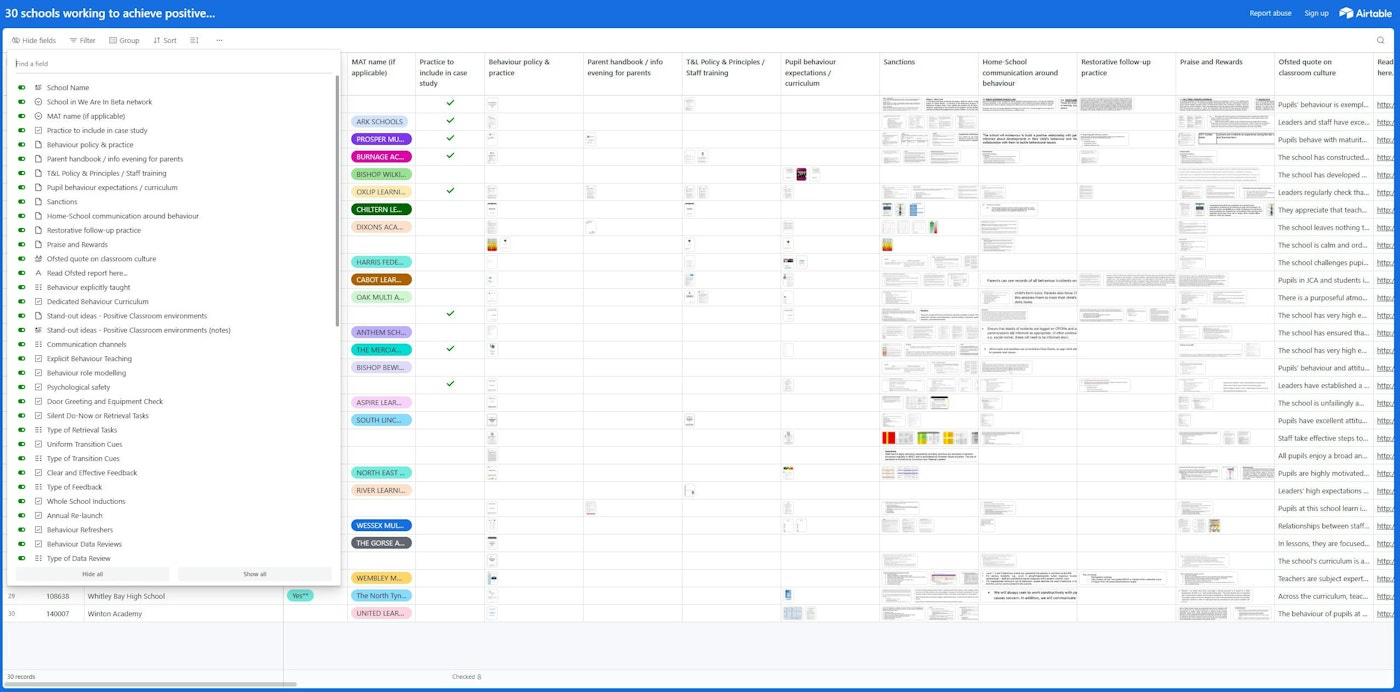Click the checkmark in ARK SCHOOLS row
Screen dimensions: 1400x692
[450, 121]
